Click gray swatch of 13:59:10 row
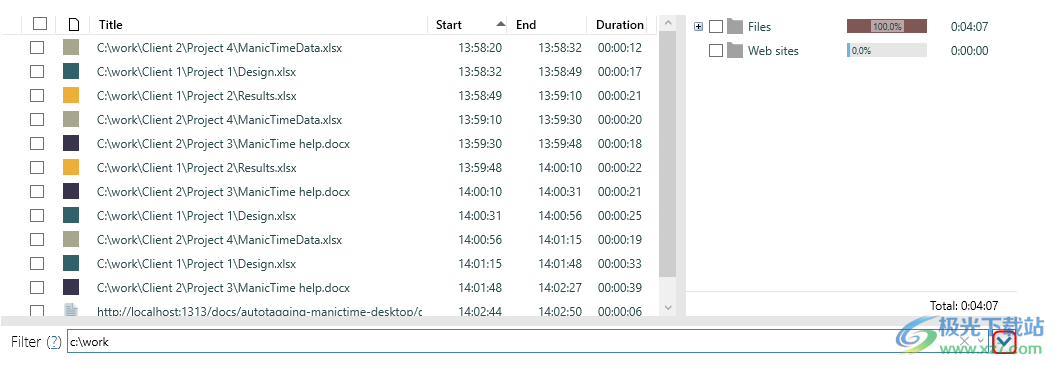 point(71,119)
